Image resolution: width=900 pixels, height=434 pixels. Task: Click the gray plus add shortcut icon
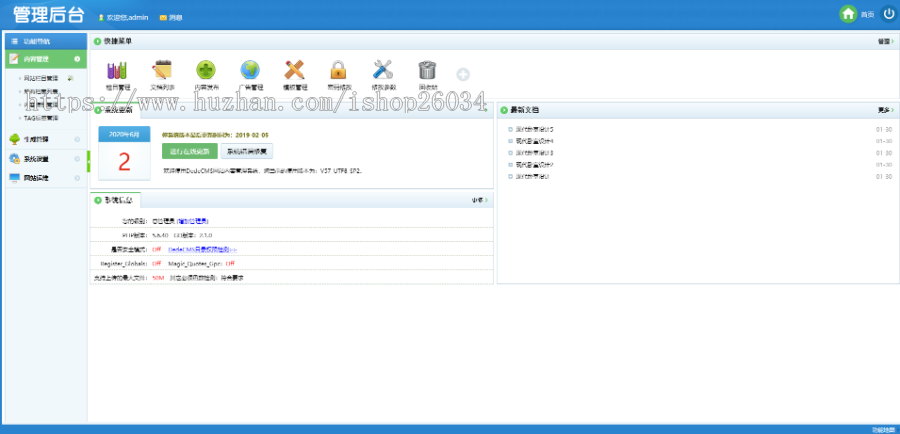(463, 74)
